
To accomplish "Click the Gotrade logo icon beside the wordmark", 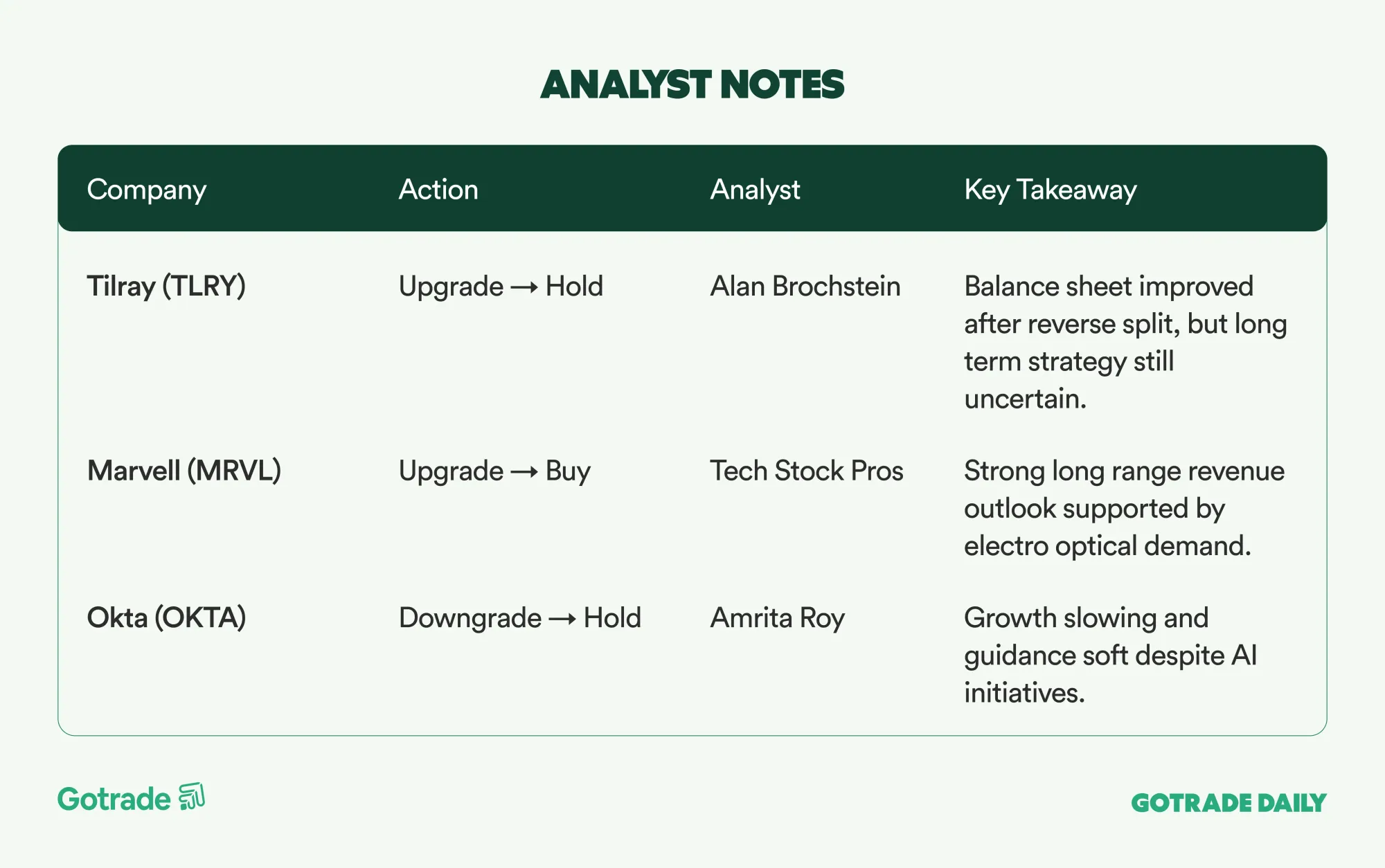I will click(x=192, y=797).
